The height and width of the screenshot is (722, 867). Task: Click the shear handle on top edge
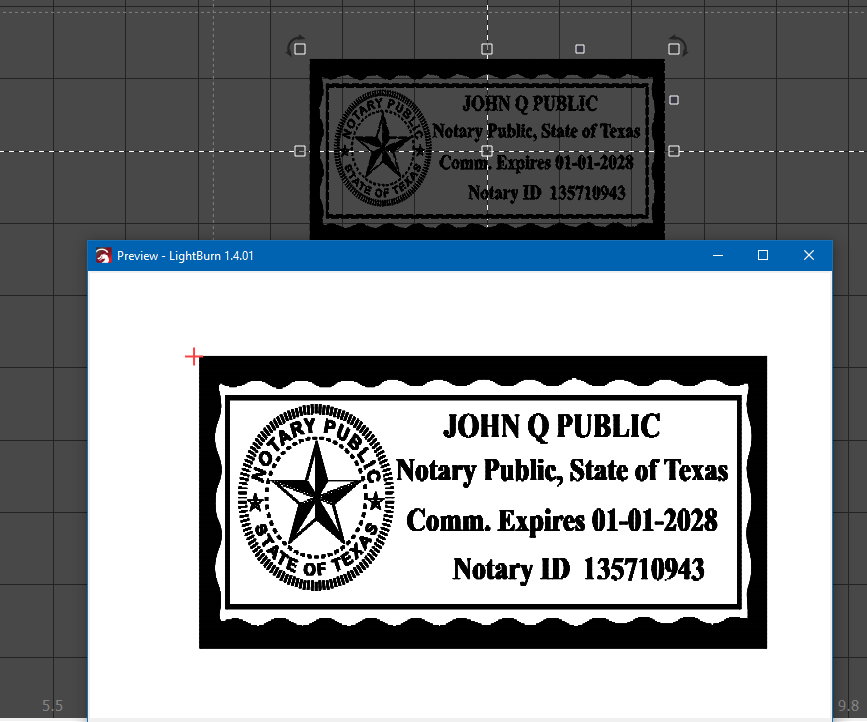(x=580, y=49)
